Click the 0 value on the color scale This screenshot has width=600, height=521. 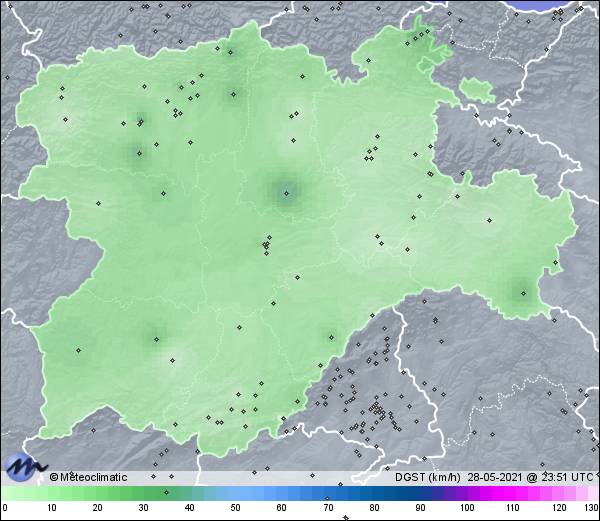(4, 509)
